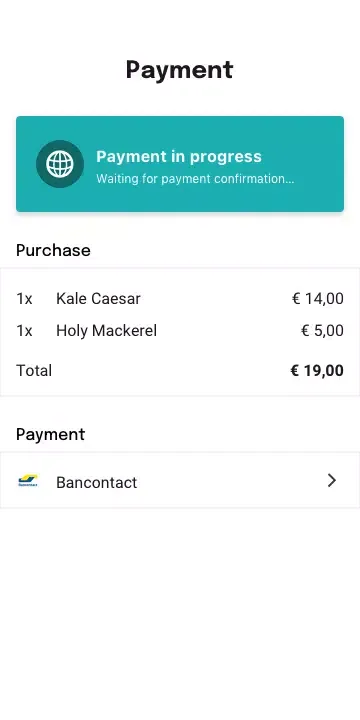360x720 pixels.
Task: Click the Bancontact label text
Action: coord(96,483)
